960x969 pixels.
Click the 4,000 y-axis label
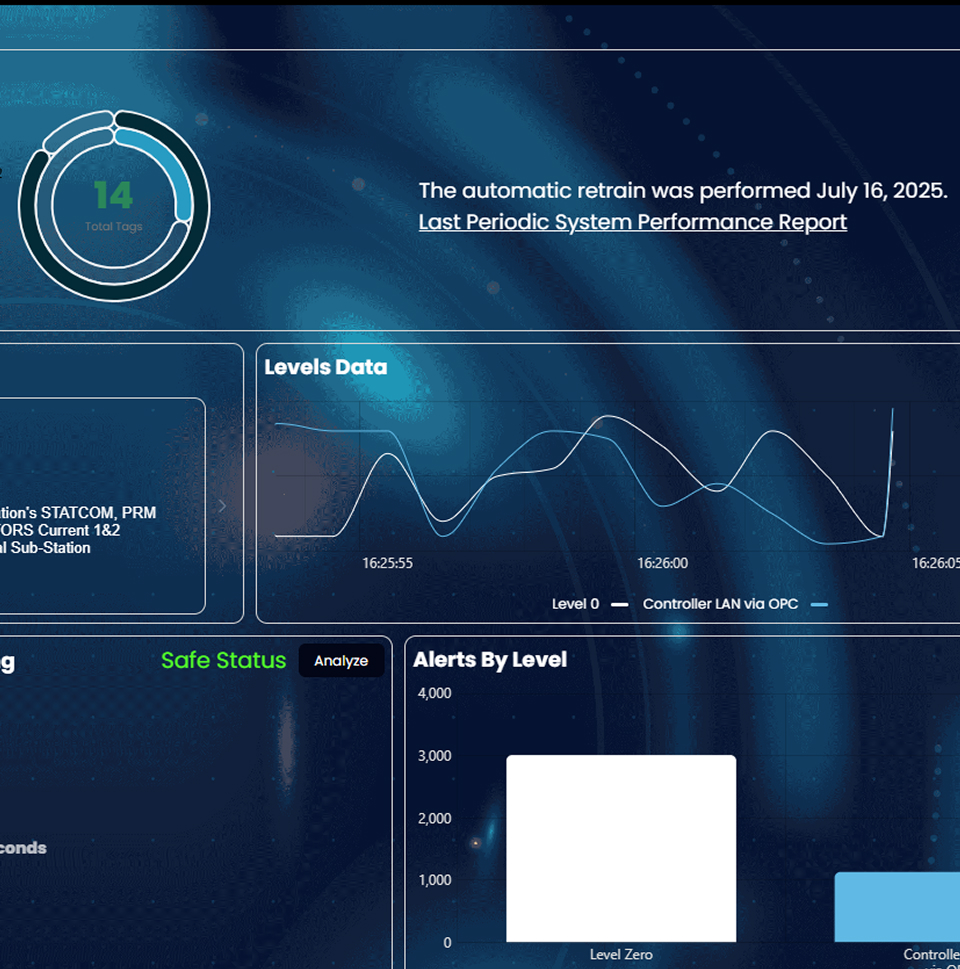pyautogui.click(x=435, y=693)
